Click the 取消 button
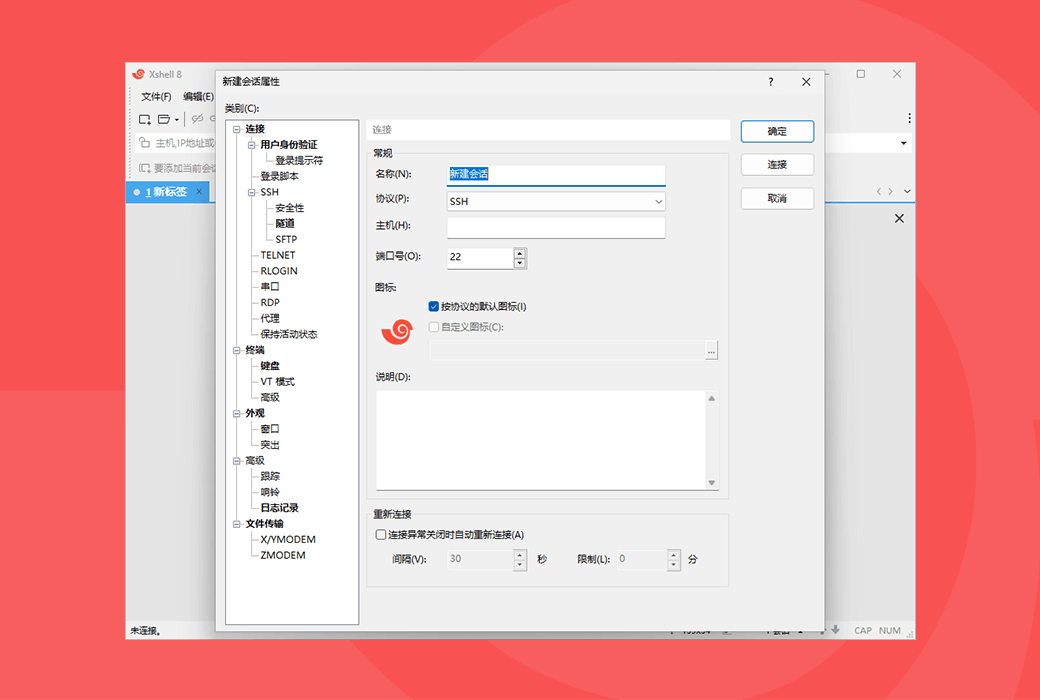Viewport: 1040px width, 700px height. coord(777,198)
